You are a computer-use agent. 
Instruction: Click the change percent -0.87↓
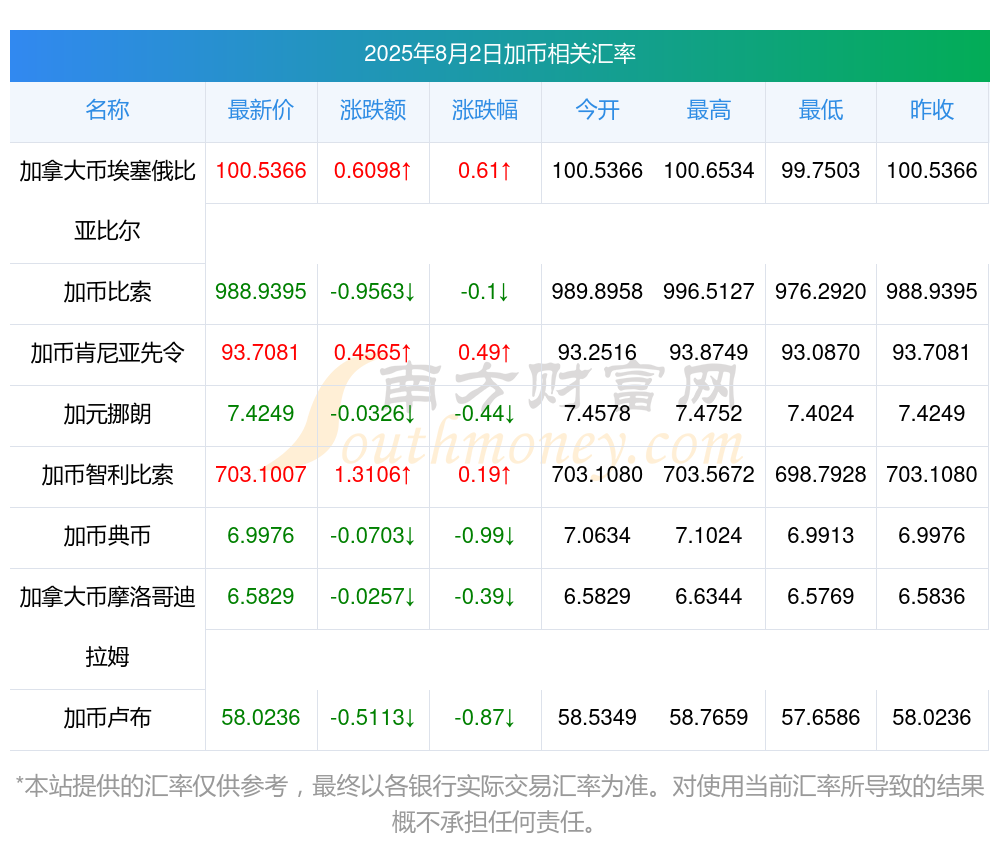pyautogui.click(x=485, y=718)
